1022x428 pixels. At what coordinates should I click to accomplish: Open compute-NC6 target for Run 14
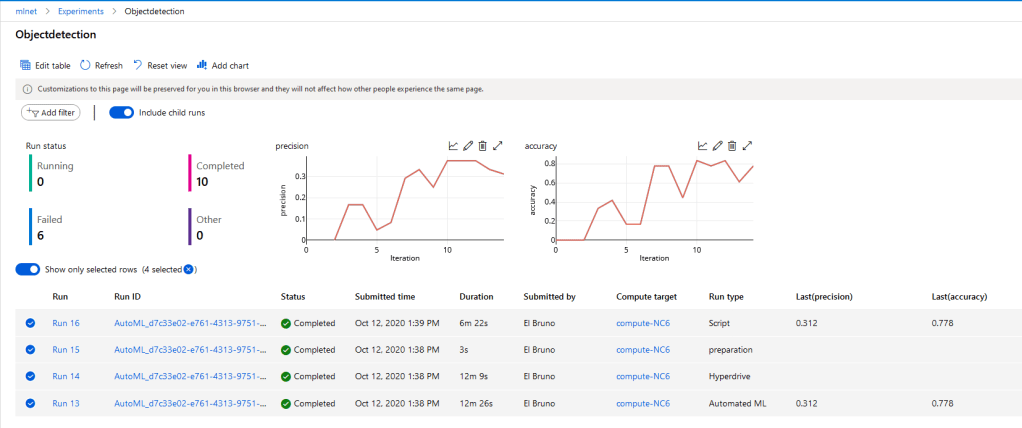(642, 377)
